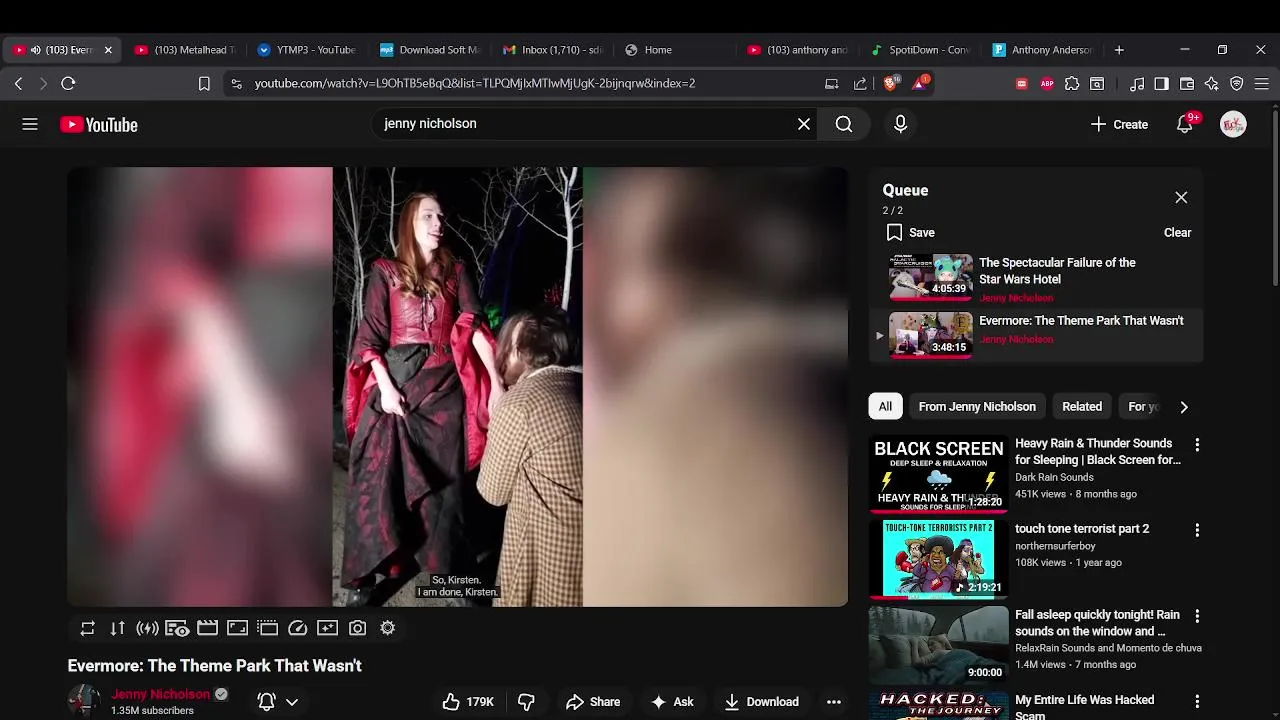Click the reverse playlist arrows icon
The image size is (1280, 720).
pos(117,628)
